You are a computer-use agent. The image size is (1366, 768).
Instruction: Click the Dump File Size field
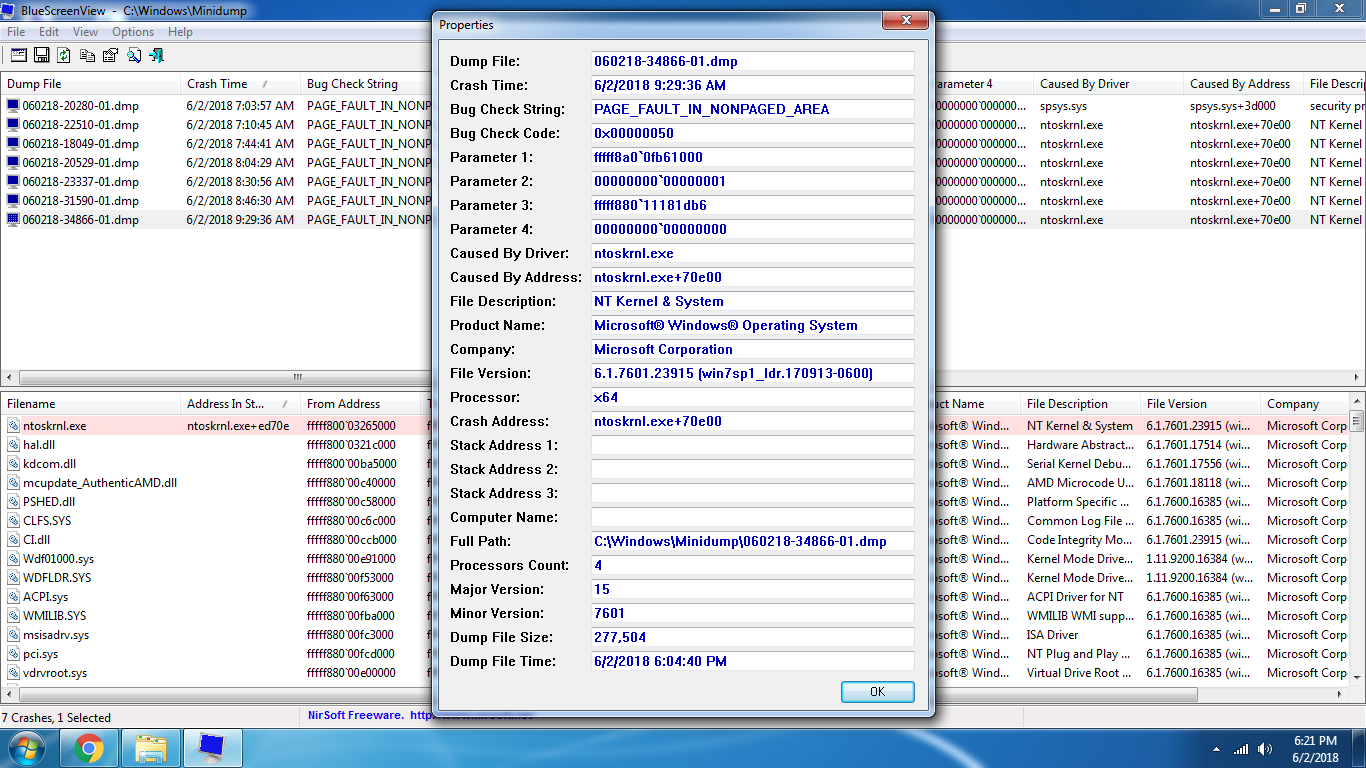[x=753, y=637]
